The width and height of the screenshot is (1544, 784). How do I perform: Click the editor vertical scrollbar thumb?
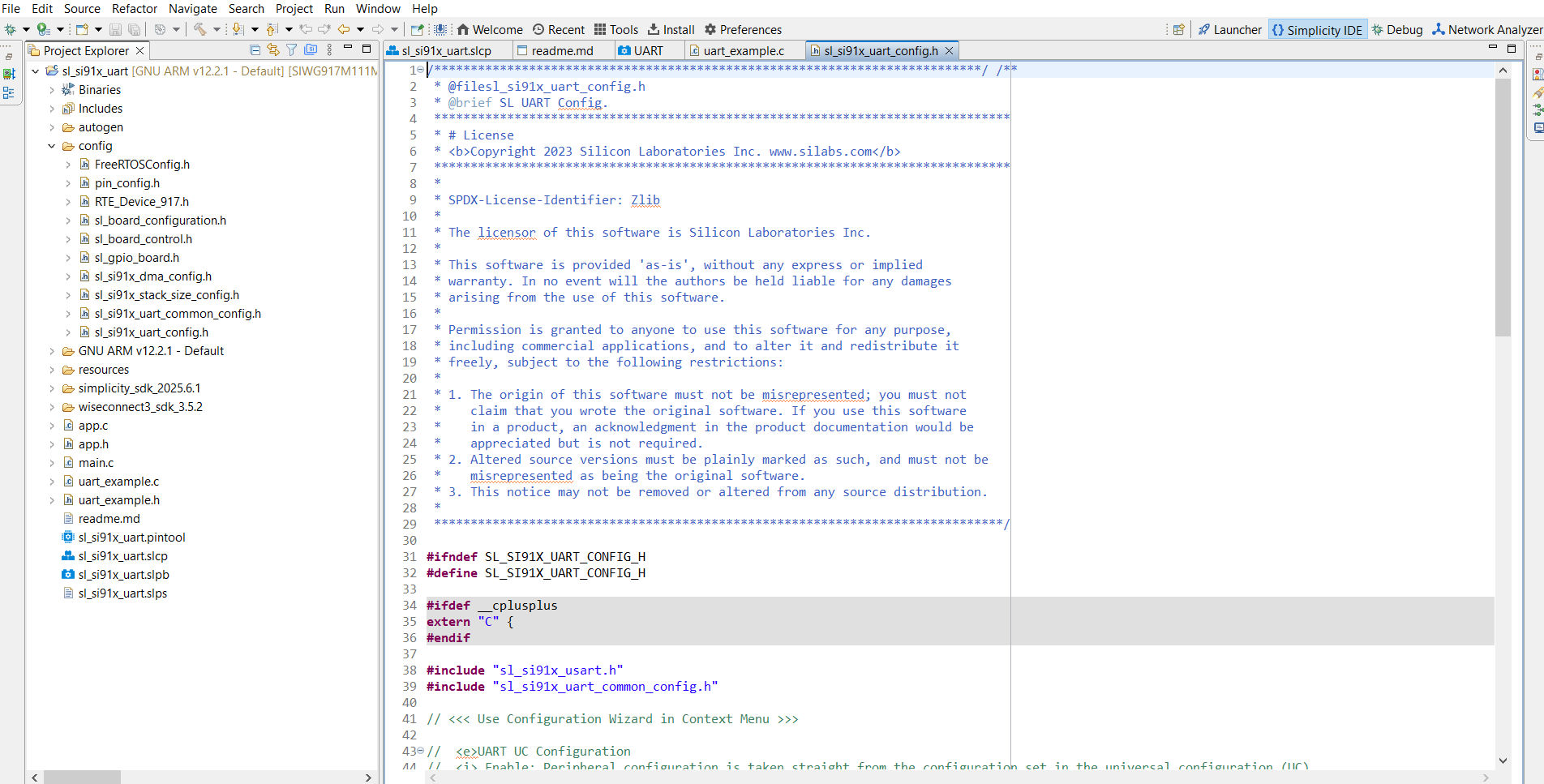(x=1503, y=207)
